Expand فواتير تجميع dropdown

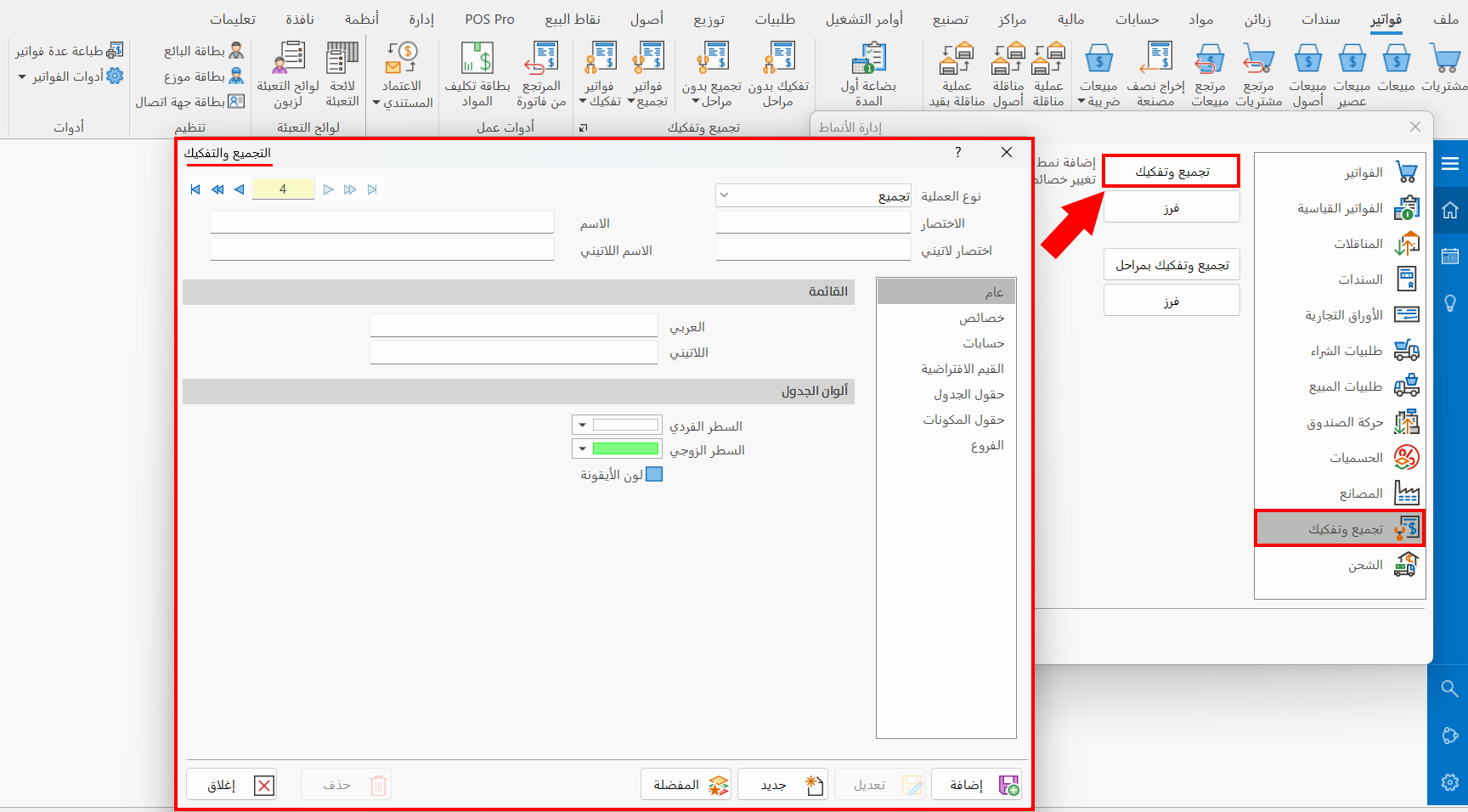(x=630, y=102)
